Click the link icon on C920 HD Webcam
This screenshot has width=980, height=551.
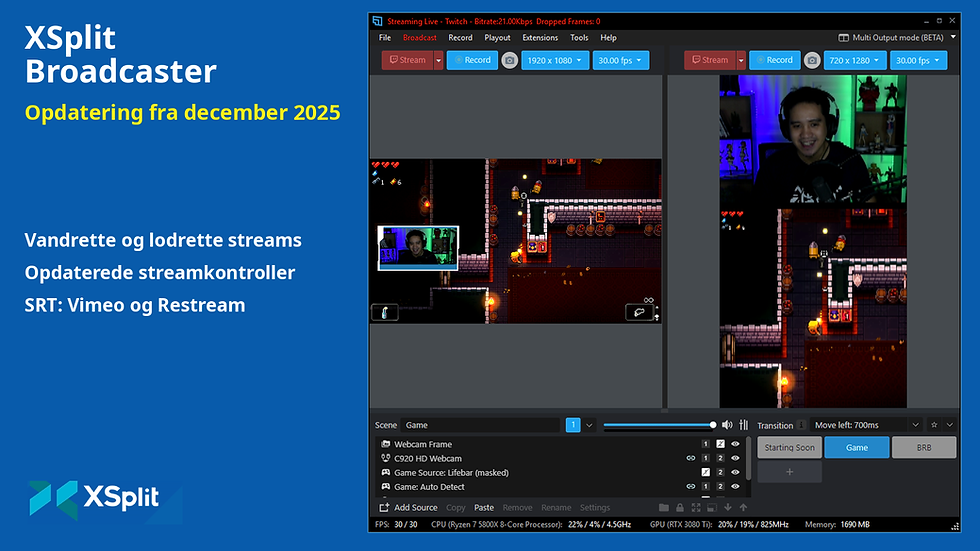pos(691,459)
